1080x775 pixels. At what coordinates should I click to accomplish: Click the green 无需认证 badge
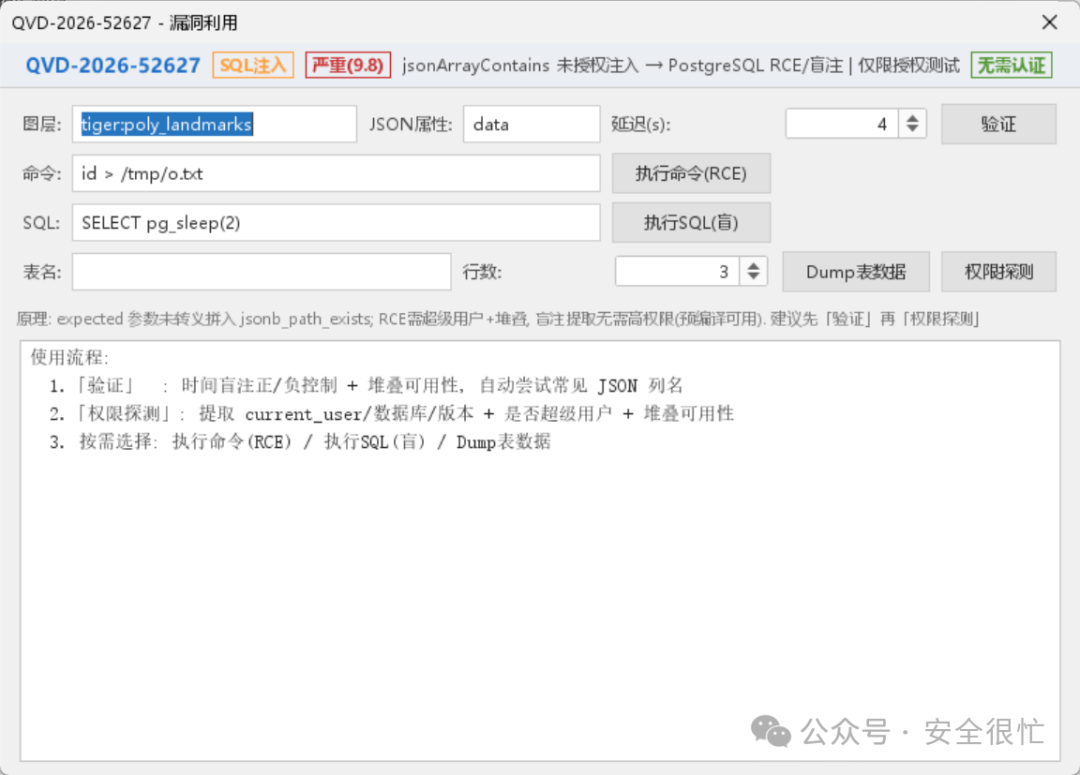coord(1011,65)
